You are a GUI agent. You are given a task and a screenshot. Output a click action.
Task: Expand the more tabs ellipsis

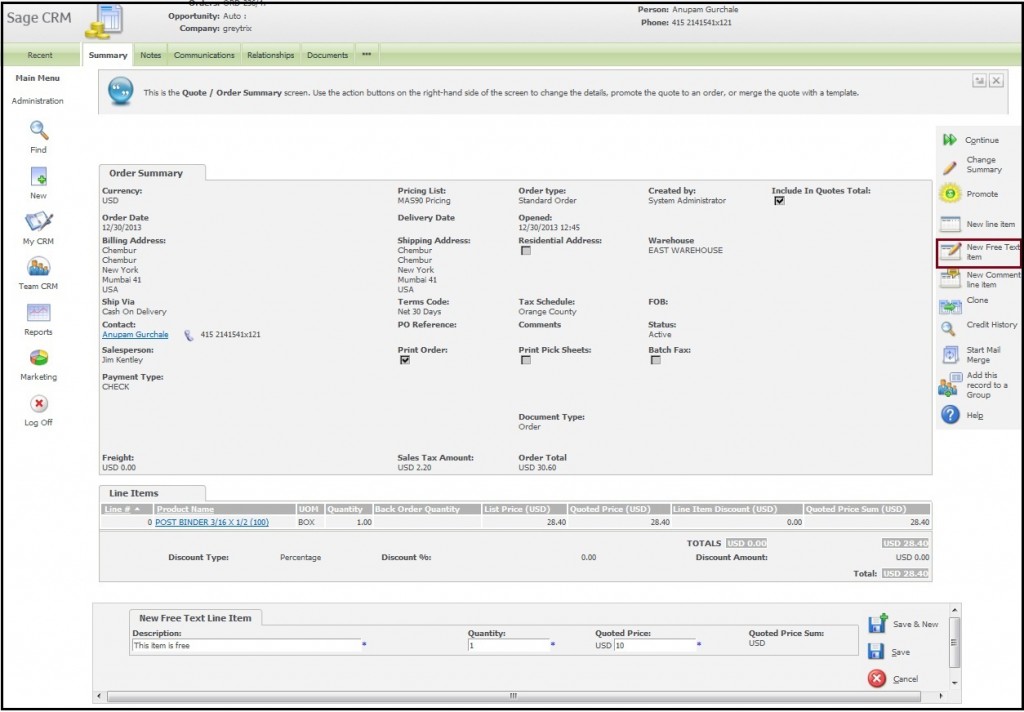pos(366,55)
